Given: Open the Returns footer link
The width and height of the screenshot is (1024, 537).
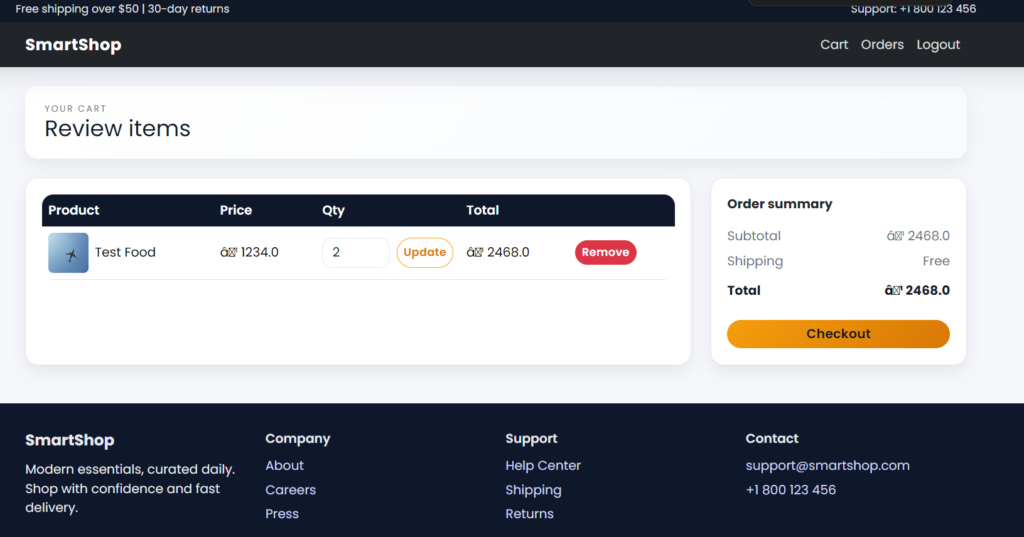Looking at the screenshot, I should (x=529, y=513).
